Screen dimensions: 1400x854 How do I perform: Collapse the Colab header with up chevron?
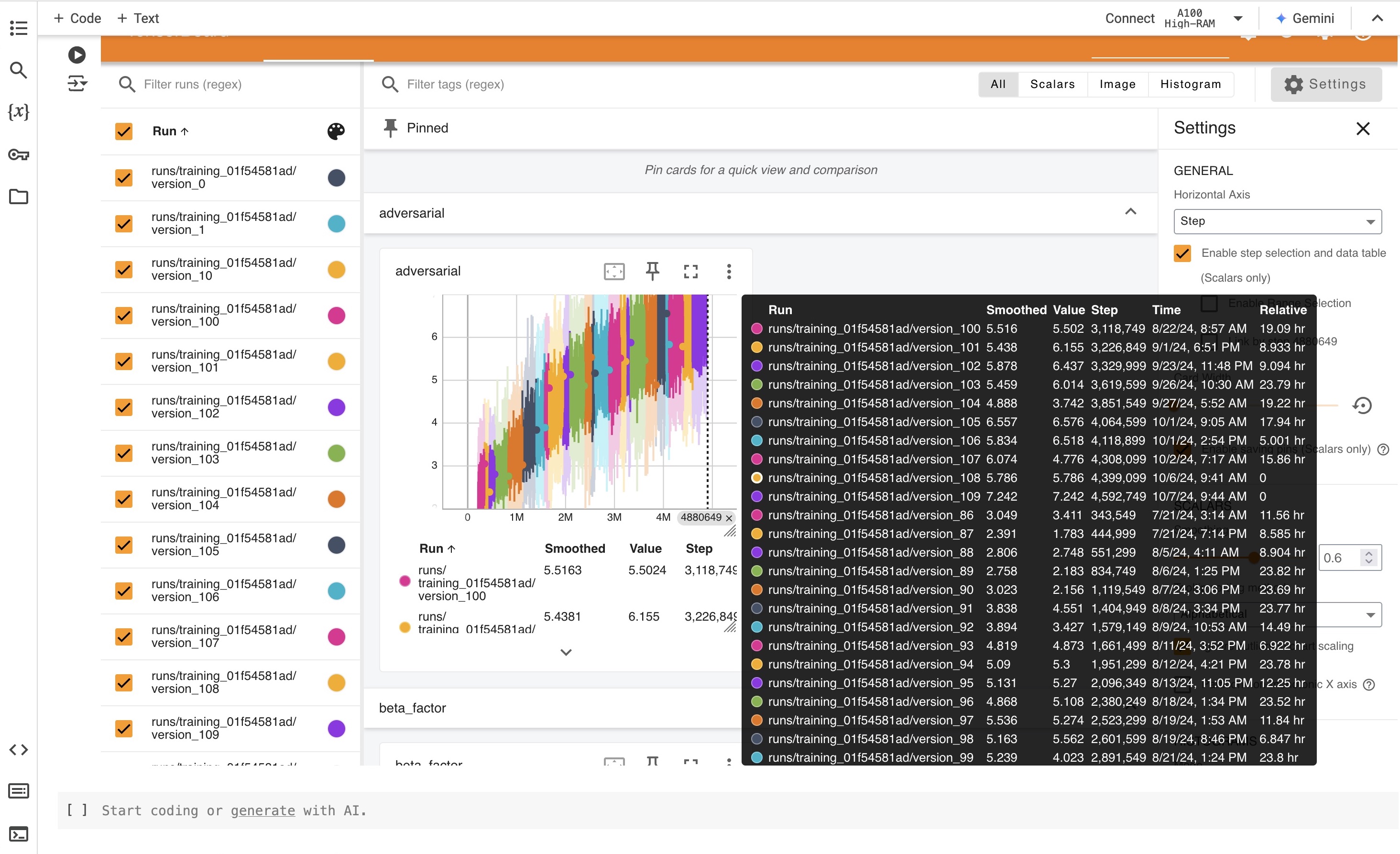pos(1377,18)
